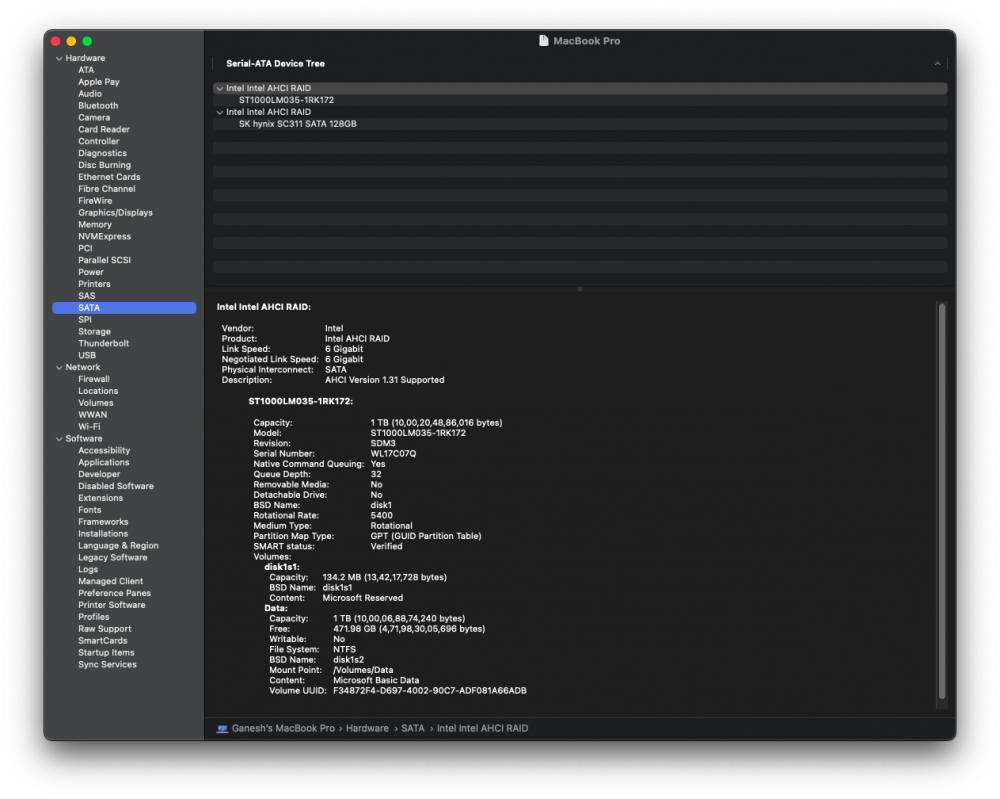1000x799 pixels.
Task: Select Camera in the sidebar
Action: (94, 117)
